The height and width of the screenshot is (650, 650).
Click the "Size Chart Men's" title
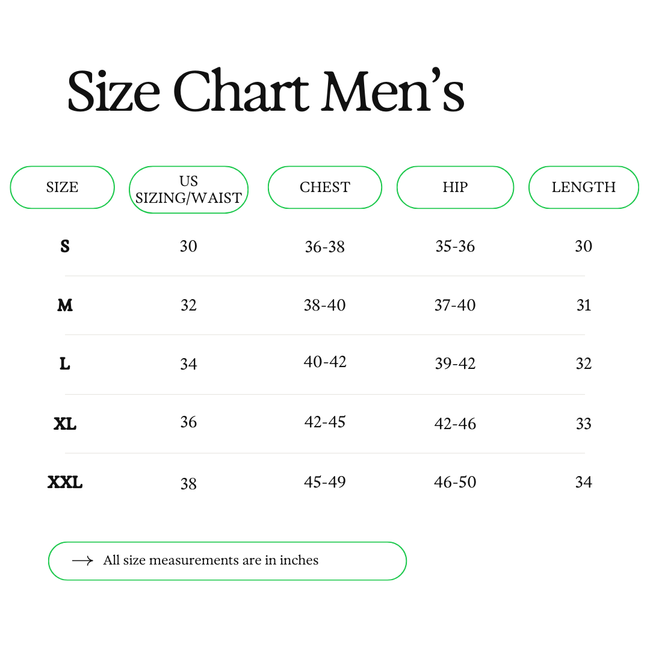pyautogui.click(x=265, y=92)
